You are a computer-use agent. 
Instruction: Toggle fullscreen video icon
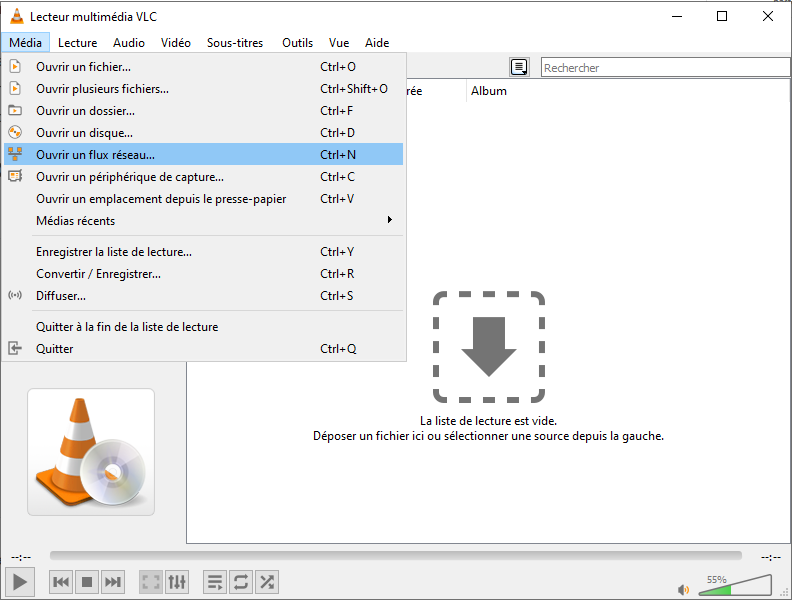point(151,582)
